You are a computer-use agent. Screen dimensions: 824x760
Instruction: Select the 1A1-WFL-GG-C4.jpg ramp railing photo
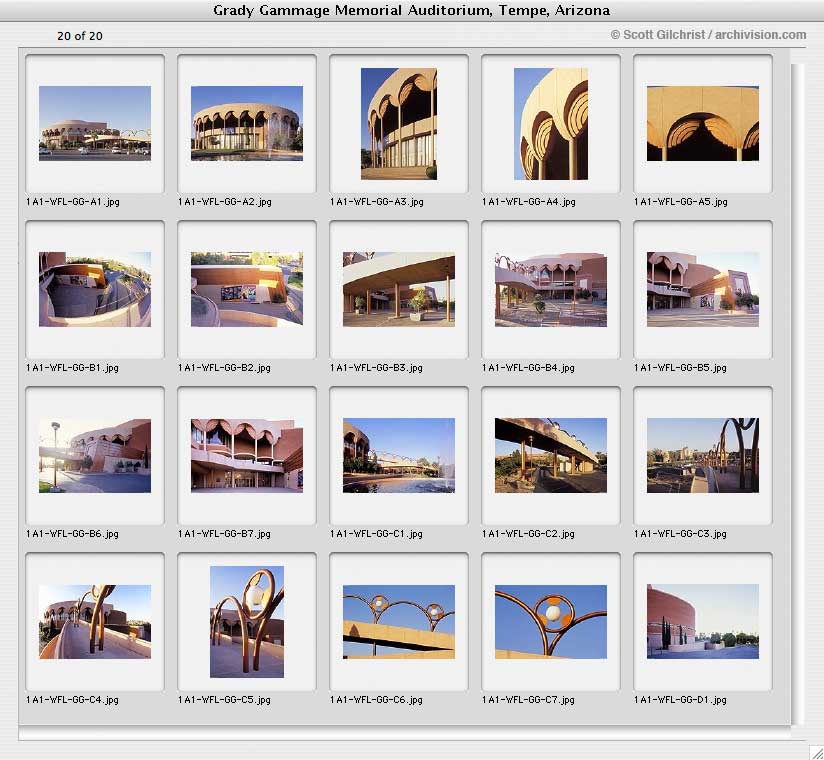[x=95, y=622]
